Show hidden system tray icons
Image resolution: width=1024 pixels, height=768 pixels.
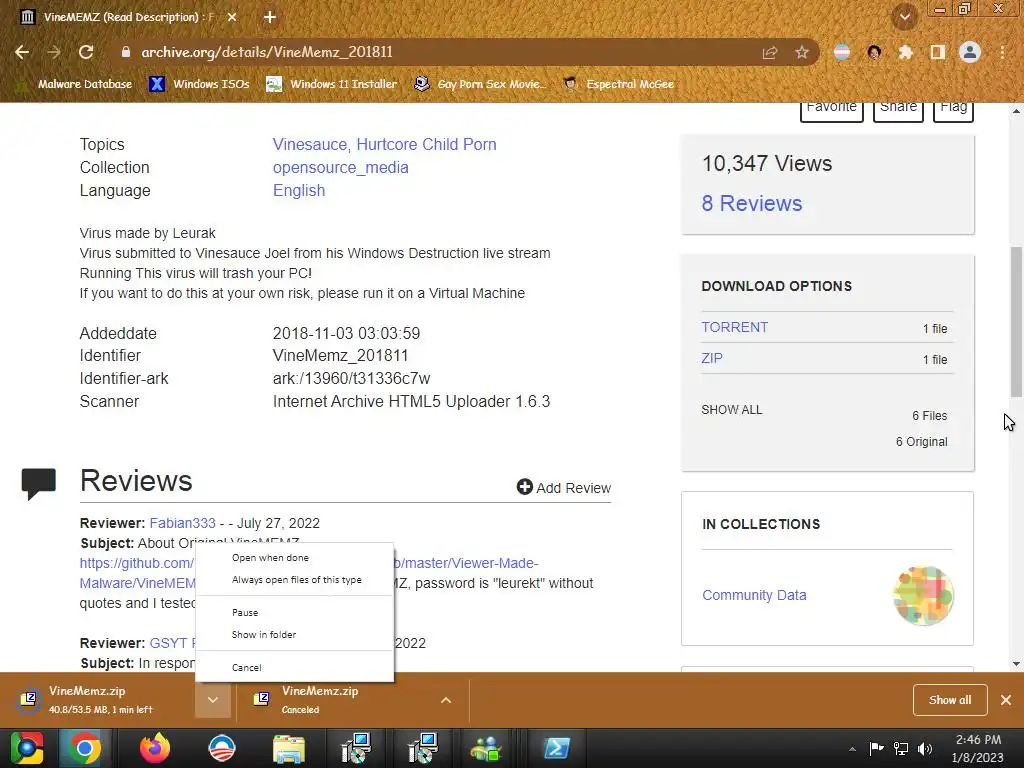click(x=852, y=749)
